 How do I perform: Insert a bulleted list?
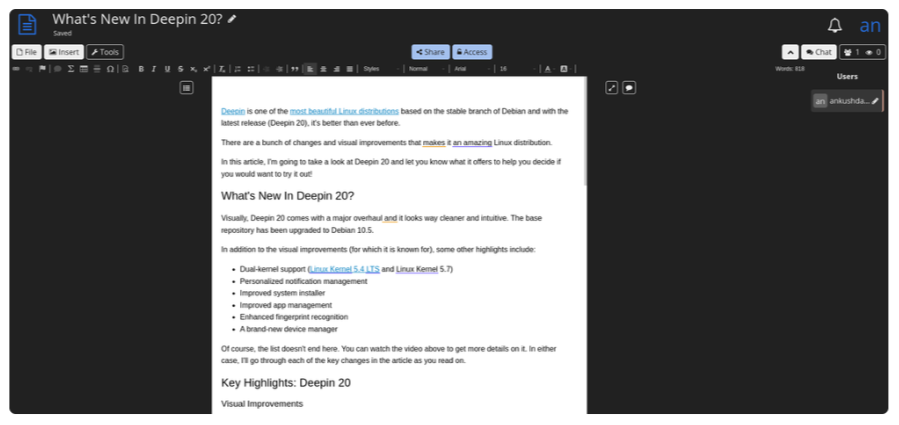pos(251,69)
